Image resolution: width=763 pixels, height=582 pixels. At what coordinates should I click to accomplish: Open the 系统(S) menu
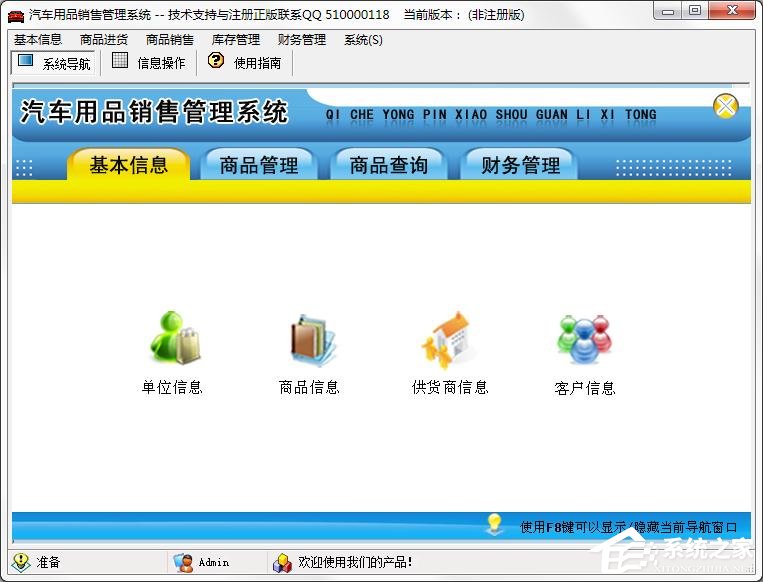click(x=363, y=39)
